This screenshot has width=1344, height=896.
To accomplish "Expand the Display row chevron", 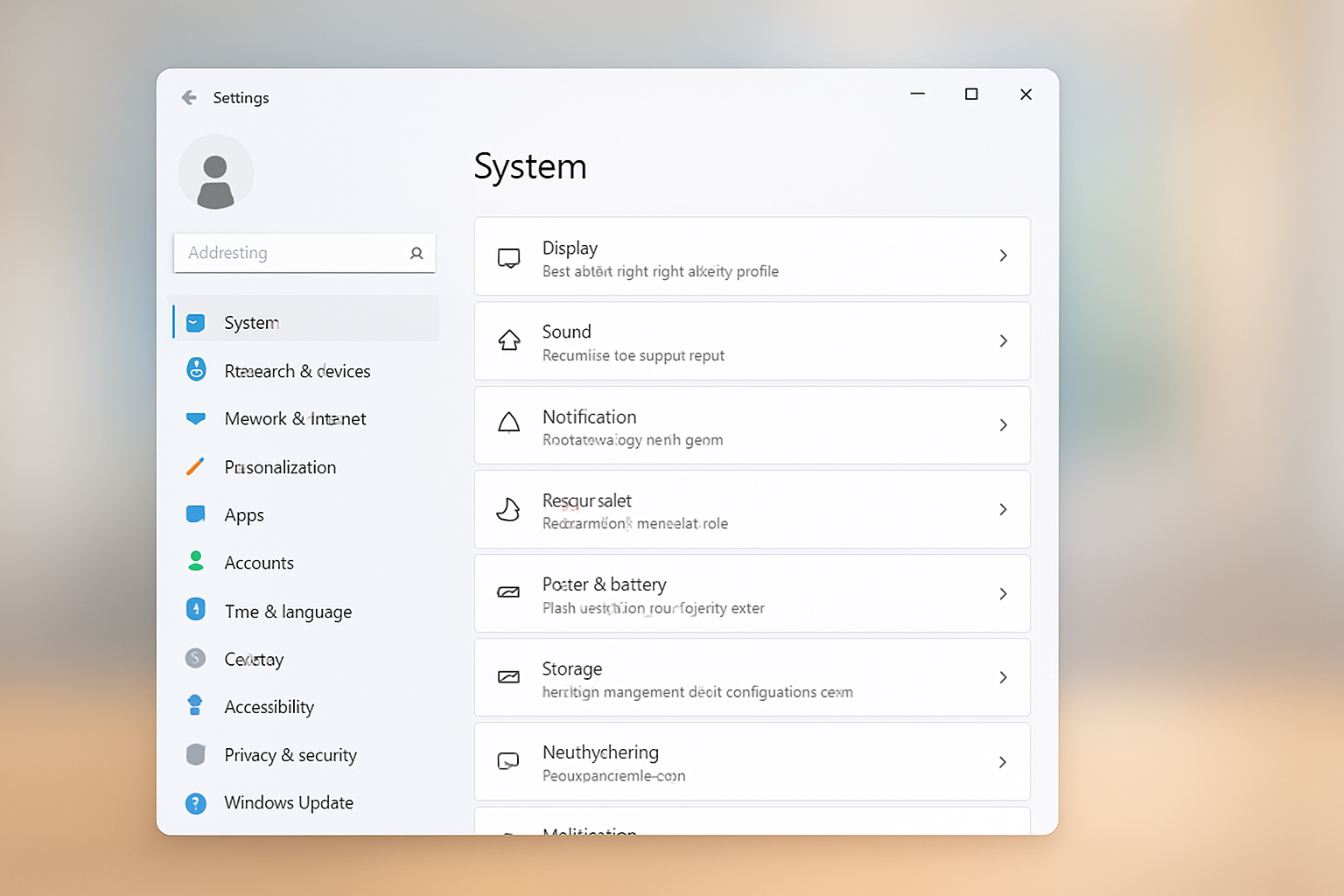I will tap(1004, 255).
